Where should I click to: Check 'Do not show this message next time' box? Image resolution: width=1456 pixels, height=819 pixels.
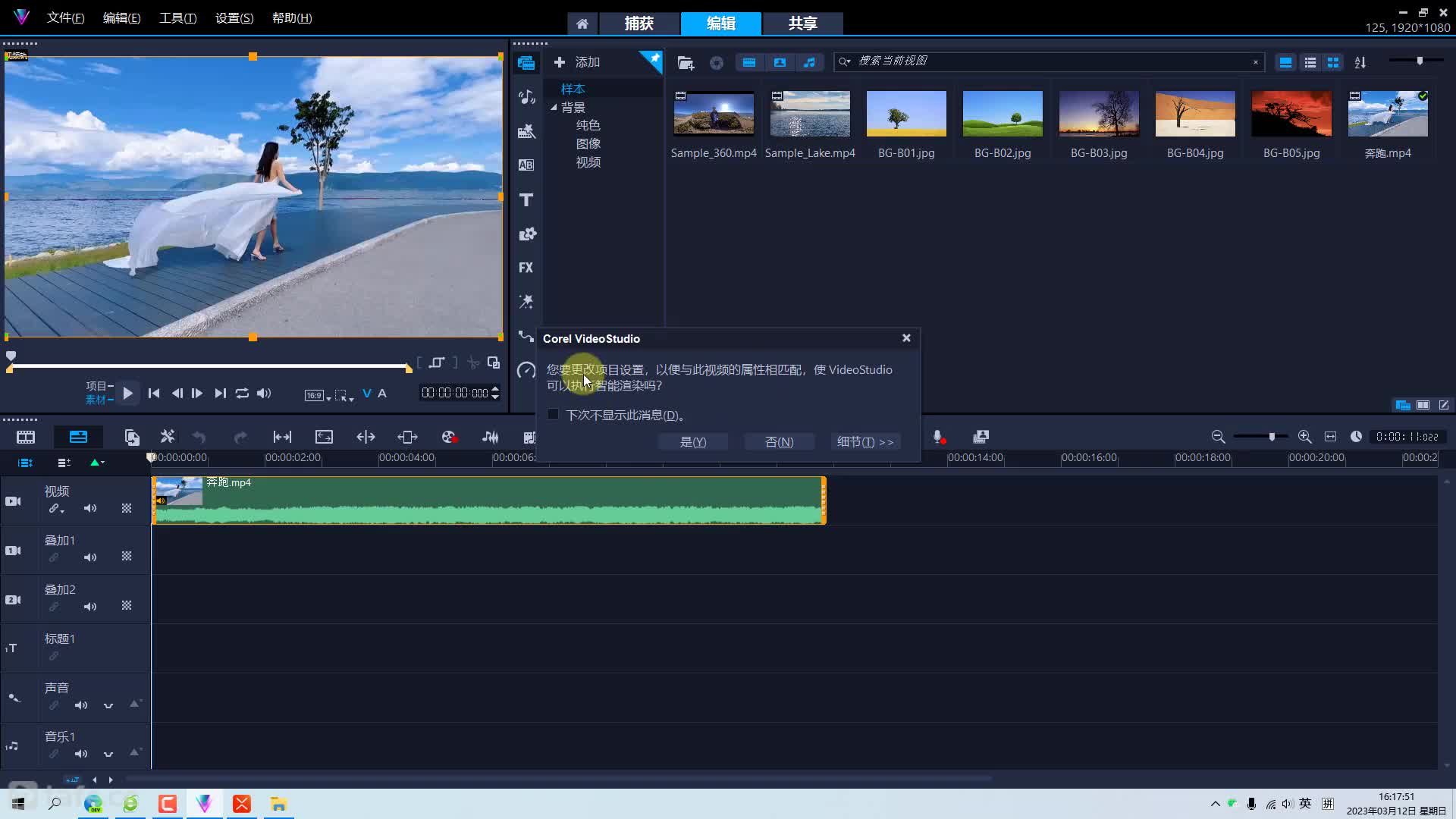(x=553, y=414)
